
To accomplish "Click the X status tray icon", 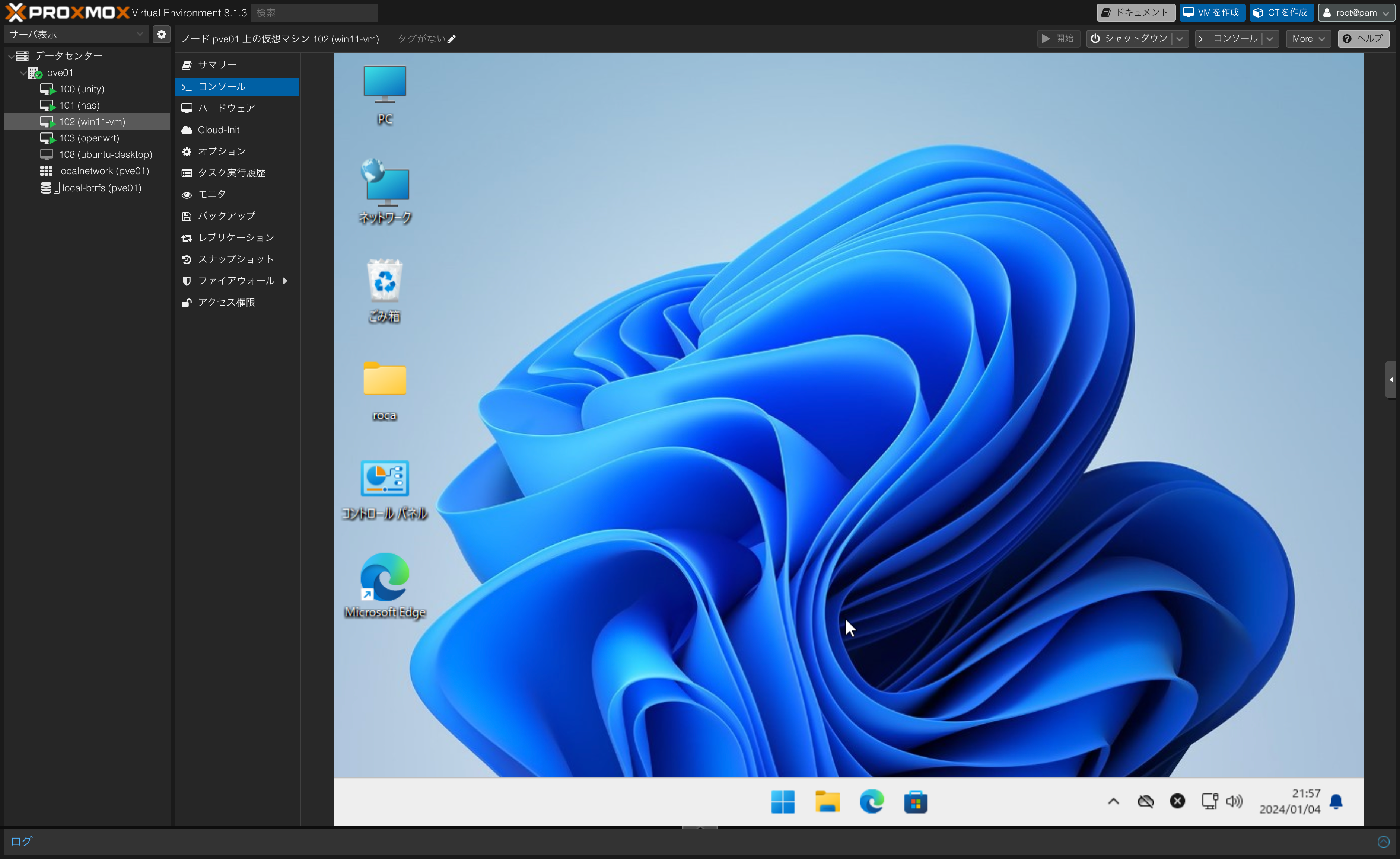I will [1177, 801].
